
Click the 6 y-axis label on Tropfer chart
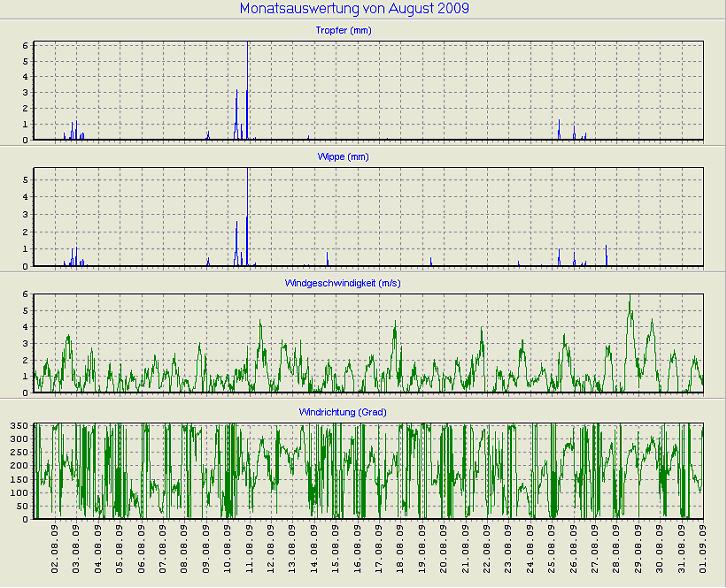click(x=26, y=46)
